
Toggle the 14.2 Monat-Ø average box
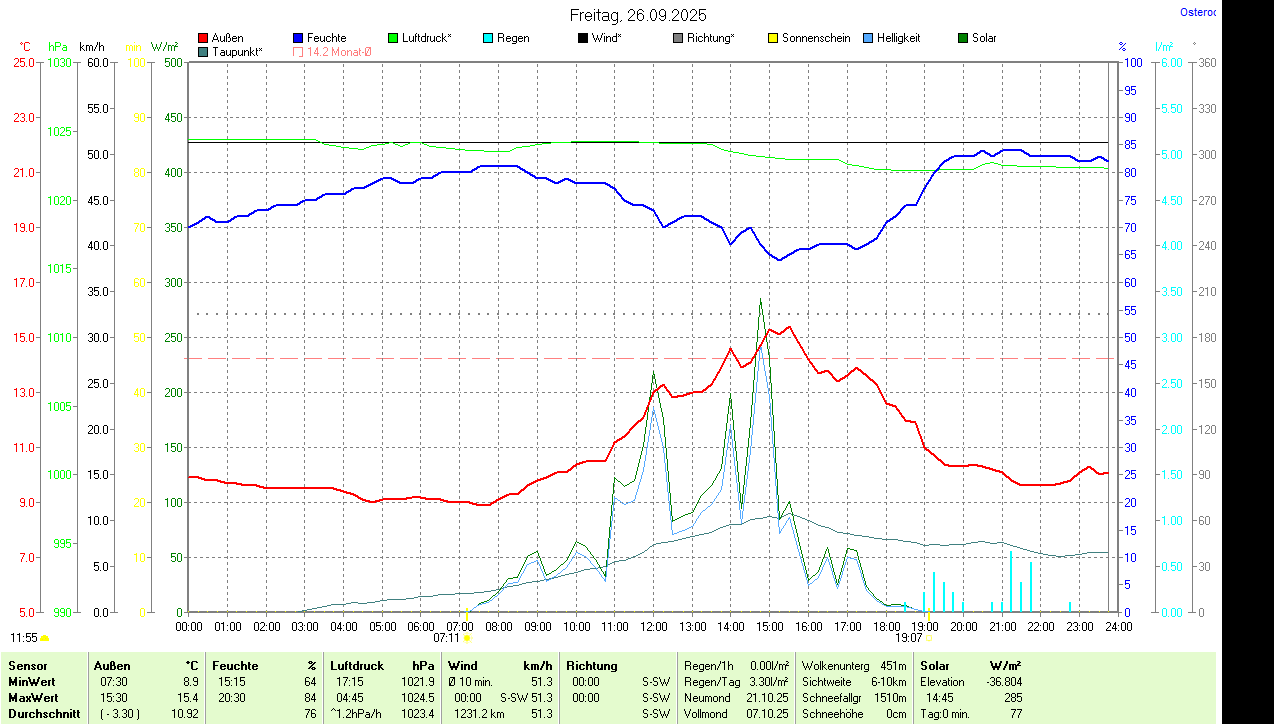click(x=298, y=51)
